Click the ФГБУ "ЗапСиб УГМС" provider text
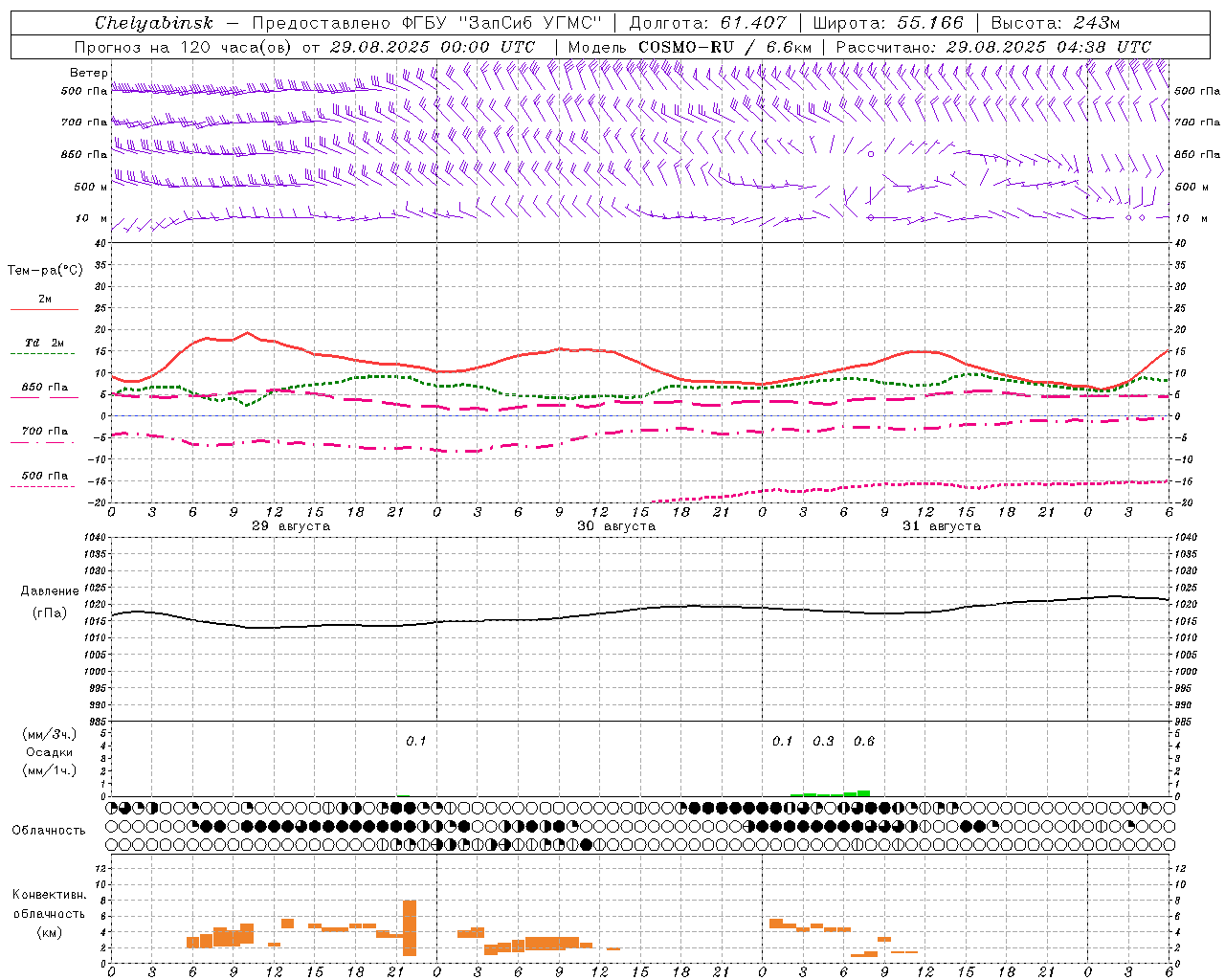The width and height of the screenshot is (1225, 980). coord(504,23)
